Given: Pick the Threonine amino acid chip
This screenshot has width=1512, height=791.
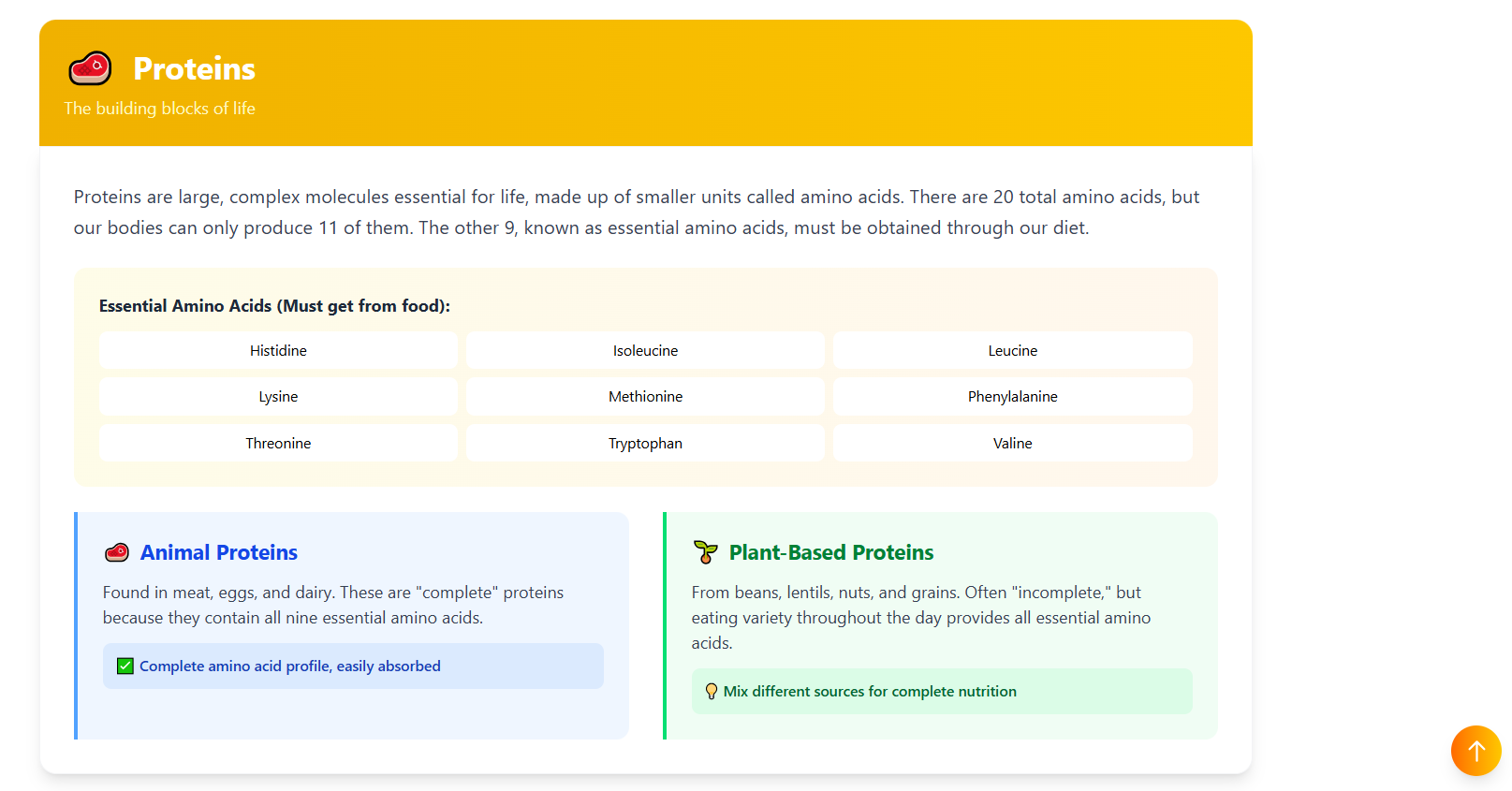Looking at the screenshot, I should point(278,444).
